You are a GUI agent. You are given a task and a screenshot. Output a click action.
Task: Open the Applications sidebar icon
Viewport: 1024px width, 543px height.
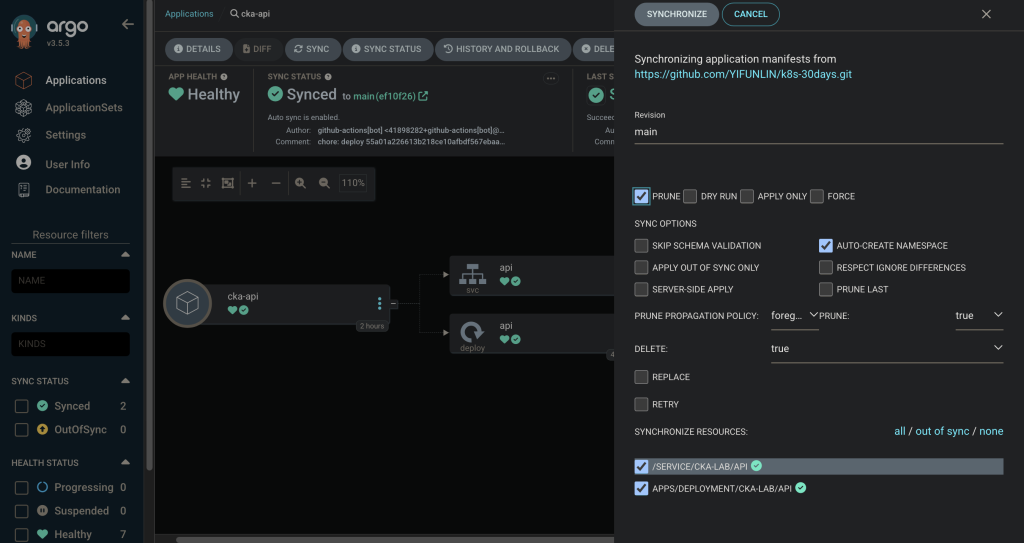click(x=24, y=80)
